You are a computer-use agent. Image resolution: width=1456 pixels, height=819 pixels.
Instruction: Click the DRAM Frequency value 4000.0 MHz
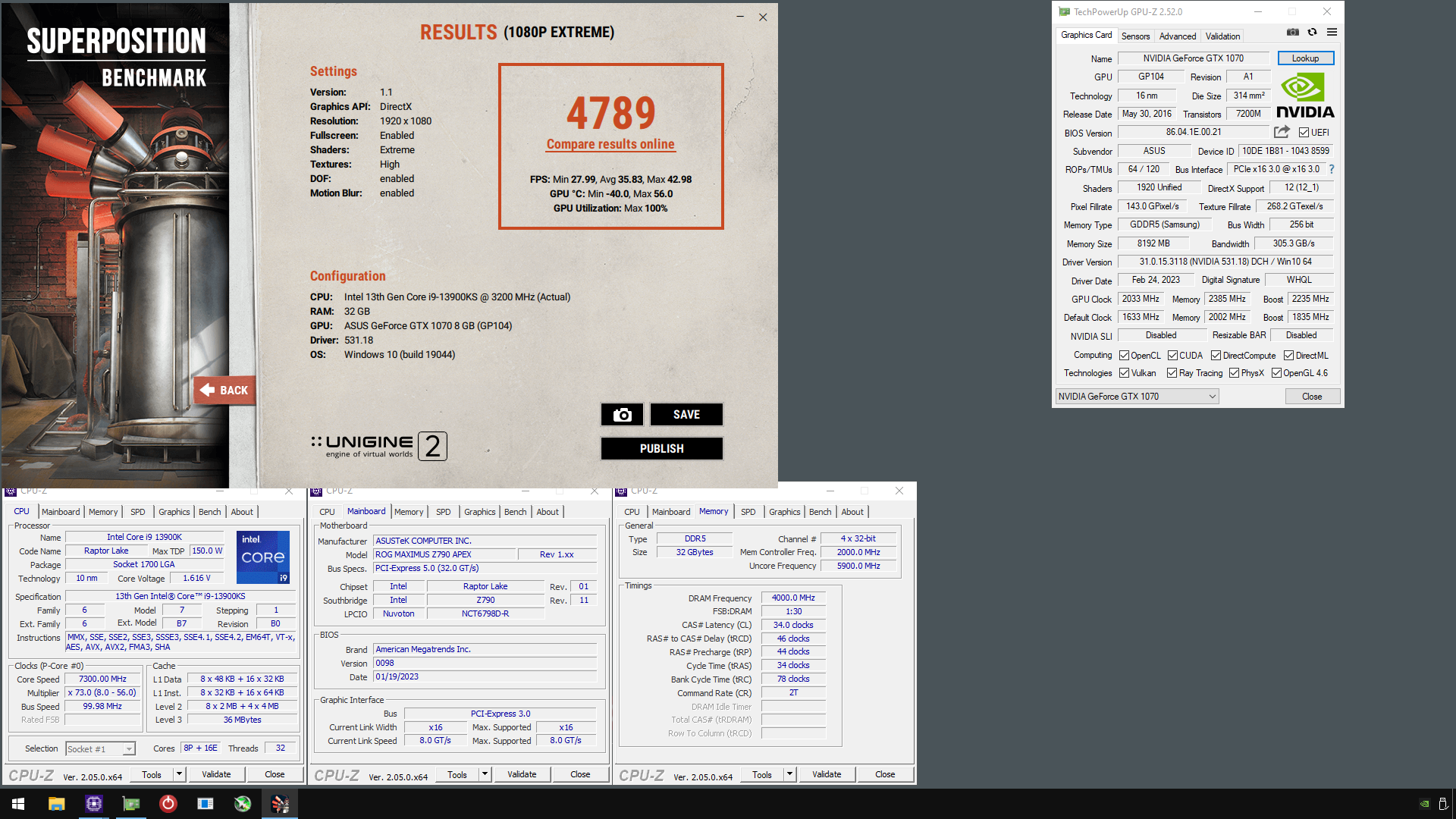click(x=793, y=598)
